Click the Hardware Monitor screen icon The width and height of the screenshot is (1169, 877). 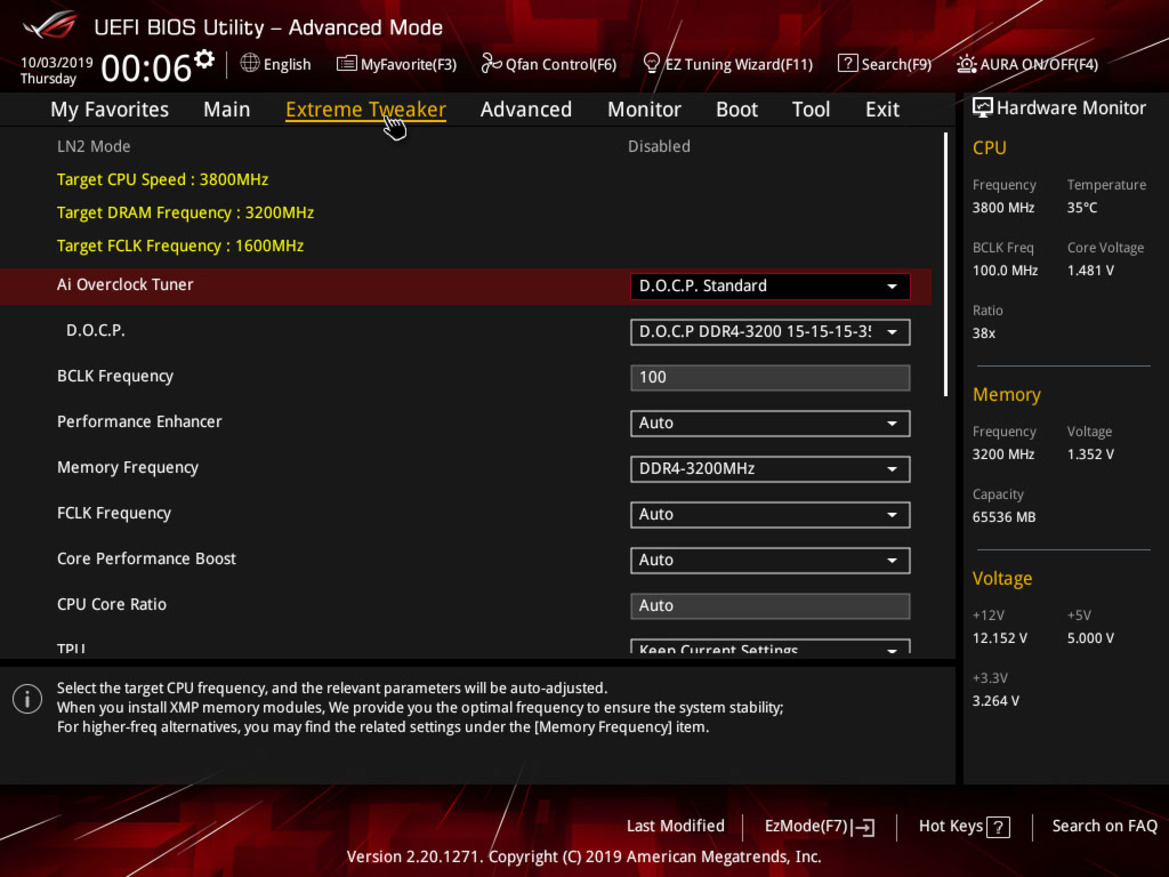tap(982, 108)
